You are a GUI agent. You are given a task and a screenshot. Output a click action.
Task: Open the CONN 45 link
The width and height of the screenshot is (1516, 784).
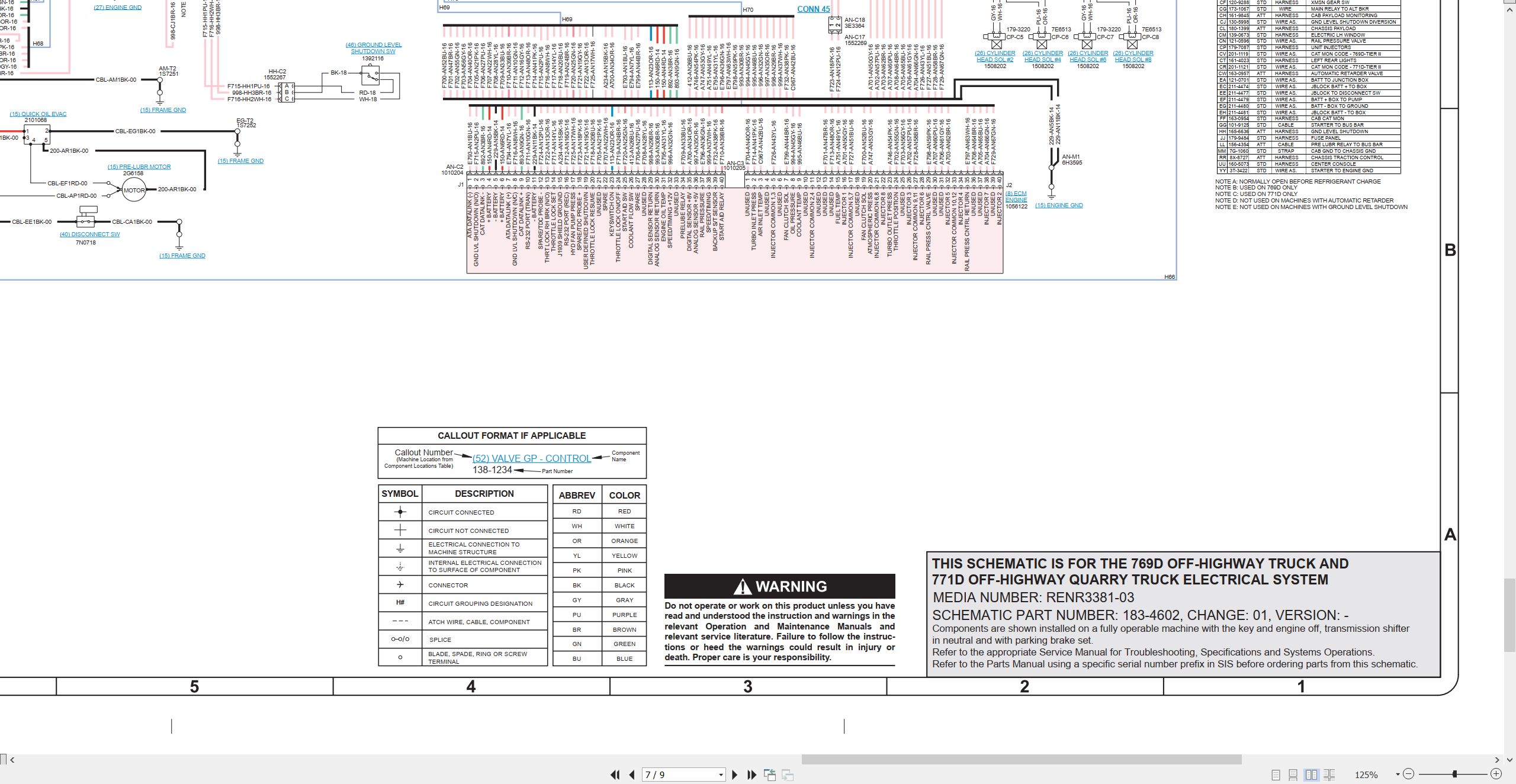tap(813, 9)
